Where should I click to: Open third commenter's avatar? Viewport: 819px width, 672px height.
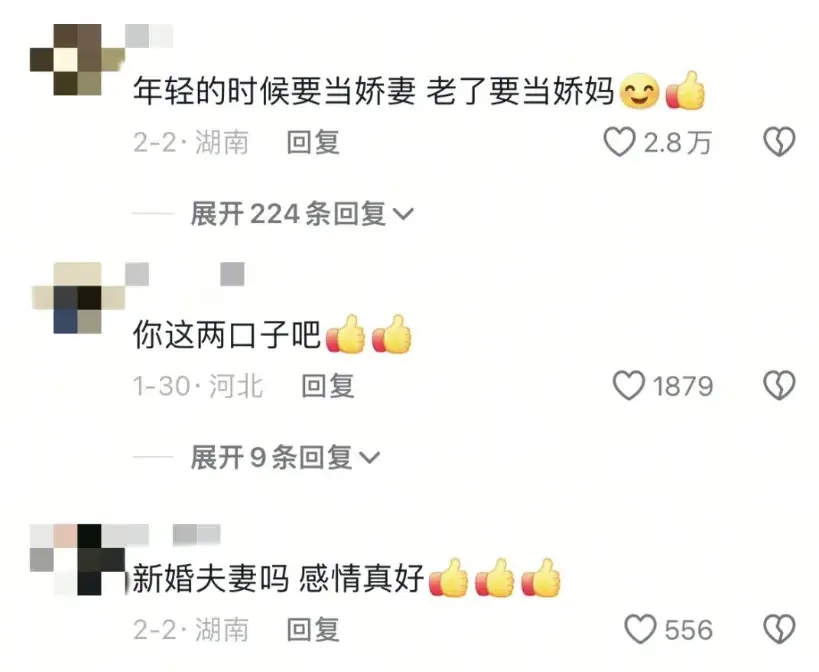(77, 560)
